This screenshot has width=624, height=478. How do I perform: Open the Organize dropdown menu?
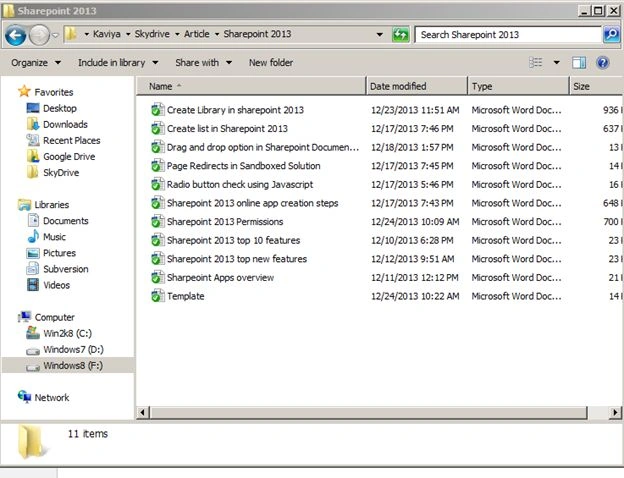36,62
